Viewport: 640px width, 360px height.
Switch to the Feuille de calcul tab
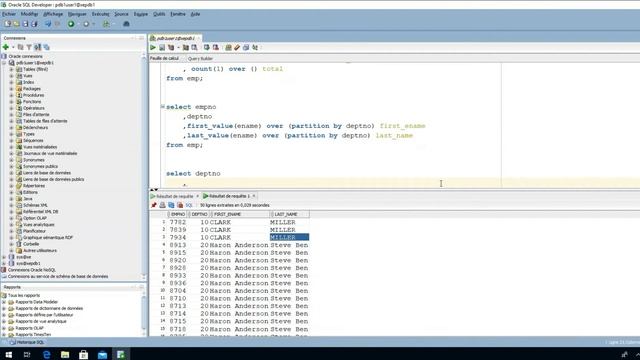click(x=164, y=58)
